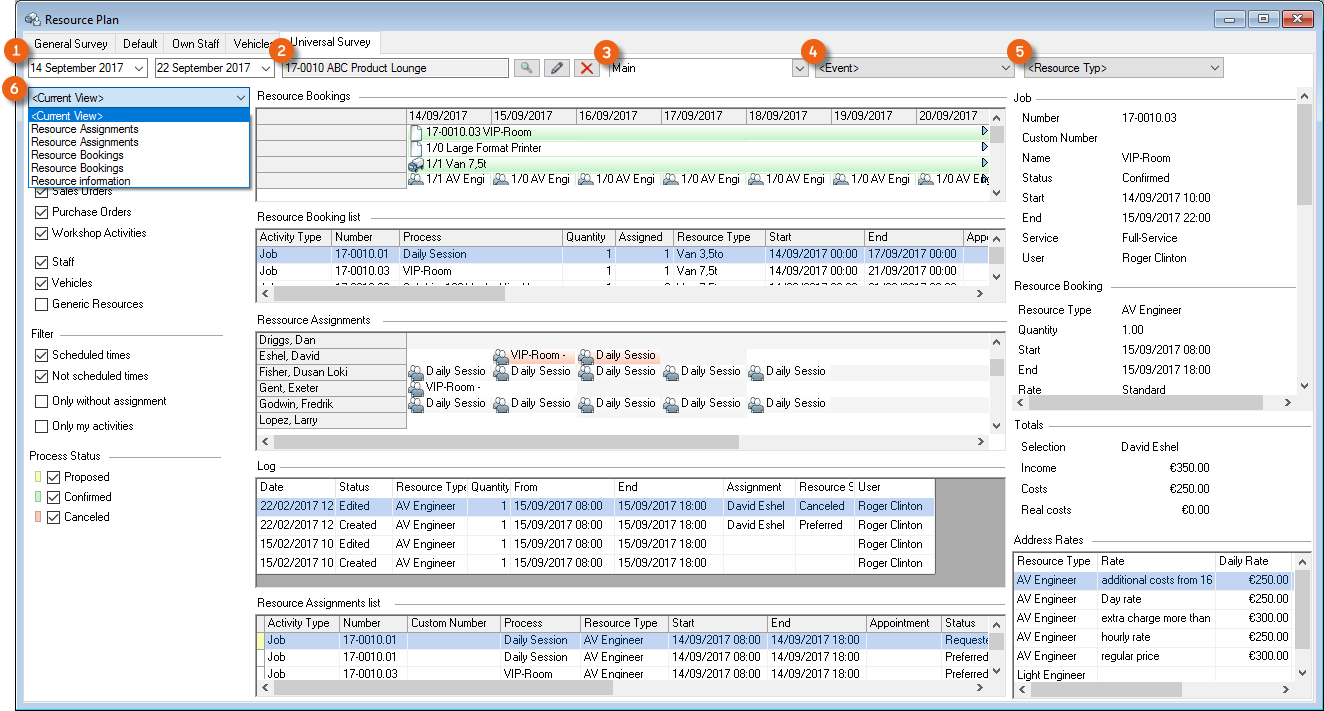Toggle the Generic Resources checkbox
1324x711 pixels.
42,304
